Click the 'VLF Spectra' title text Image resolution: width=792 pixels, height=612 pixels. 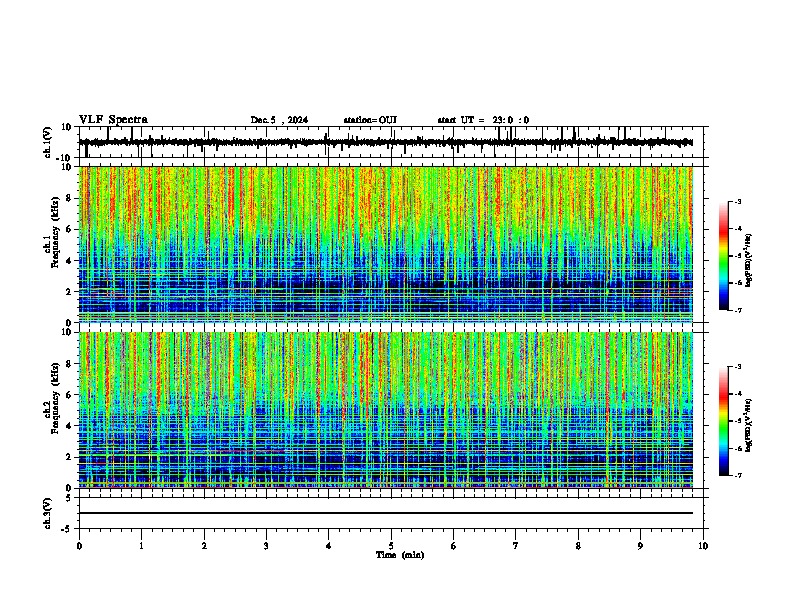click(x=113, y=120)
